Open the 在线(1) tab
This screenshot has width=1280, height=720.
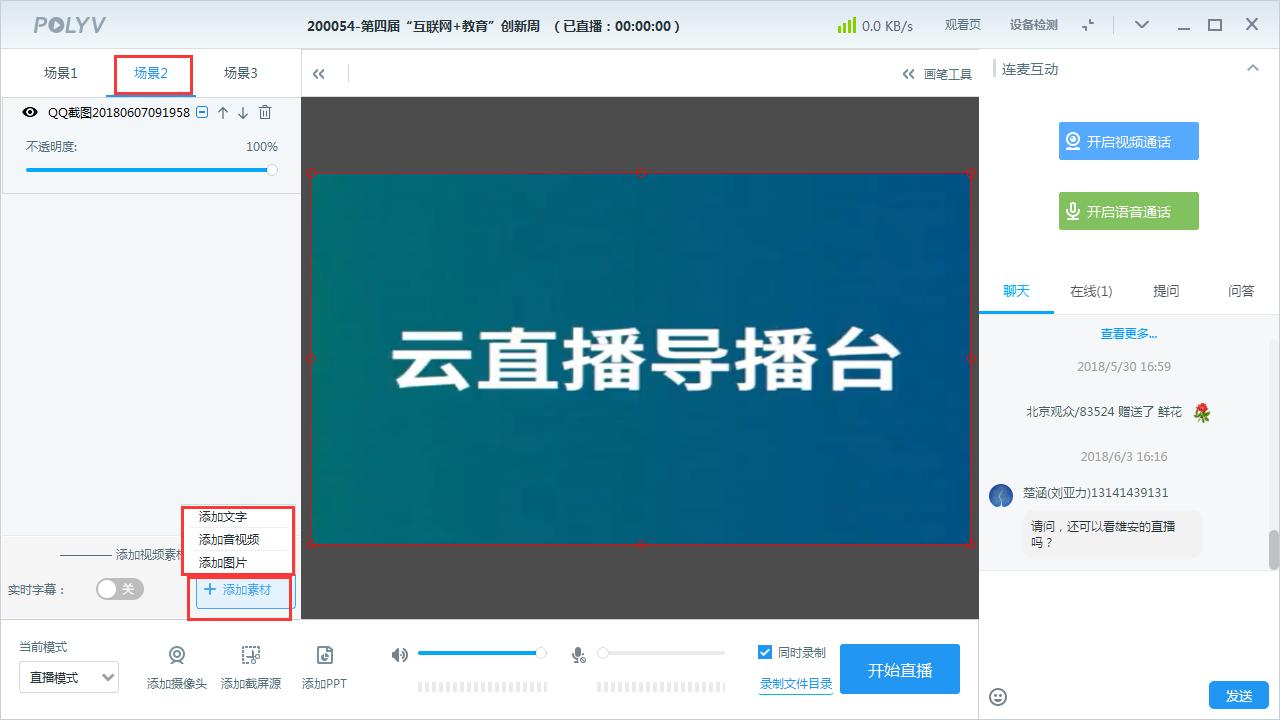click(1090, 291)
